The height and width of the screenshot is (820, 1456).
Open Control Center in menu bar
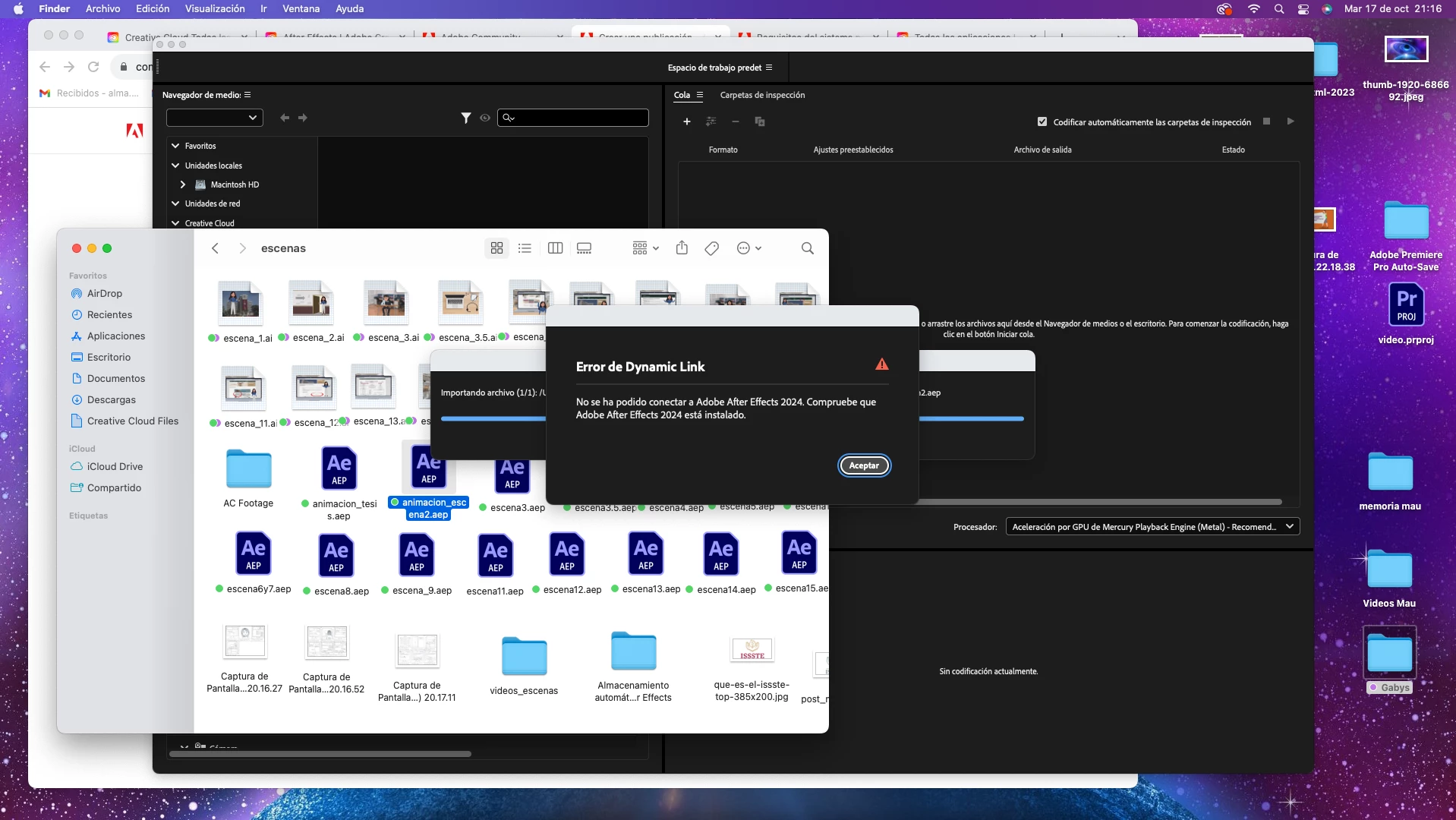(x=1303, y=9)
